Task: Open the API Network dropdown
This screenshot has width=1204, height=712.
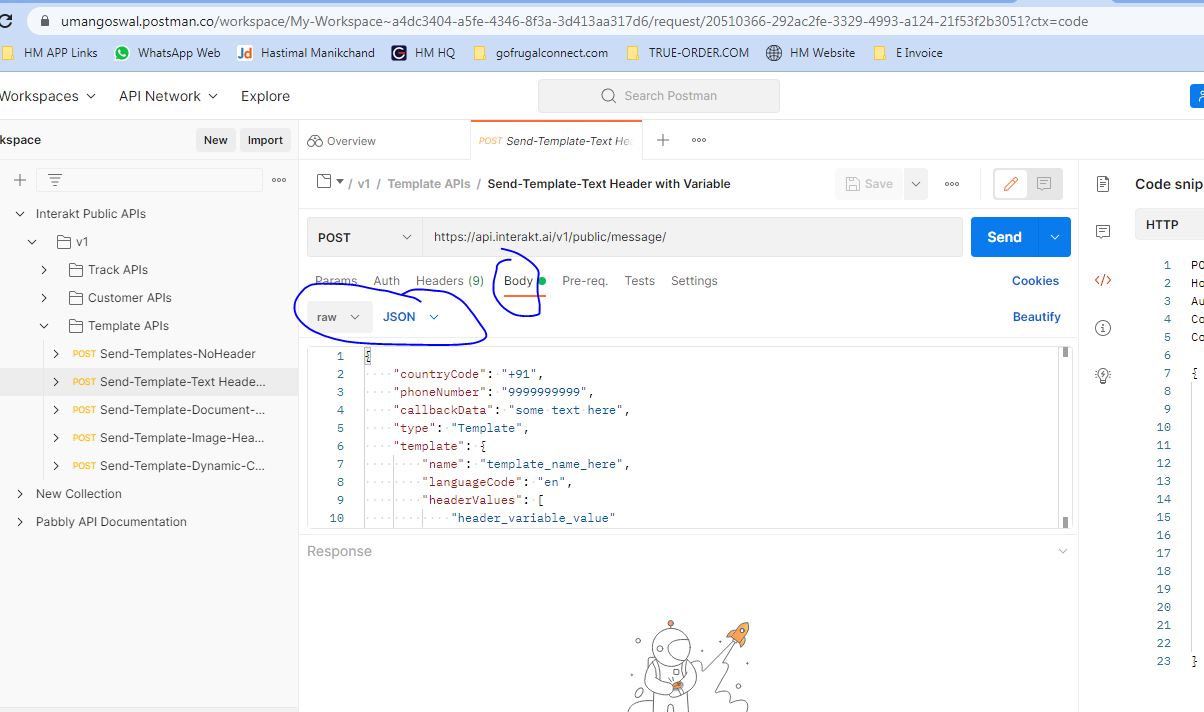Action: click(168, 96)
